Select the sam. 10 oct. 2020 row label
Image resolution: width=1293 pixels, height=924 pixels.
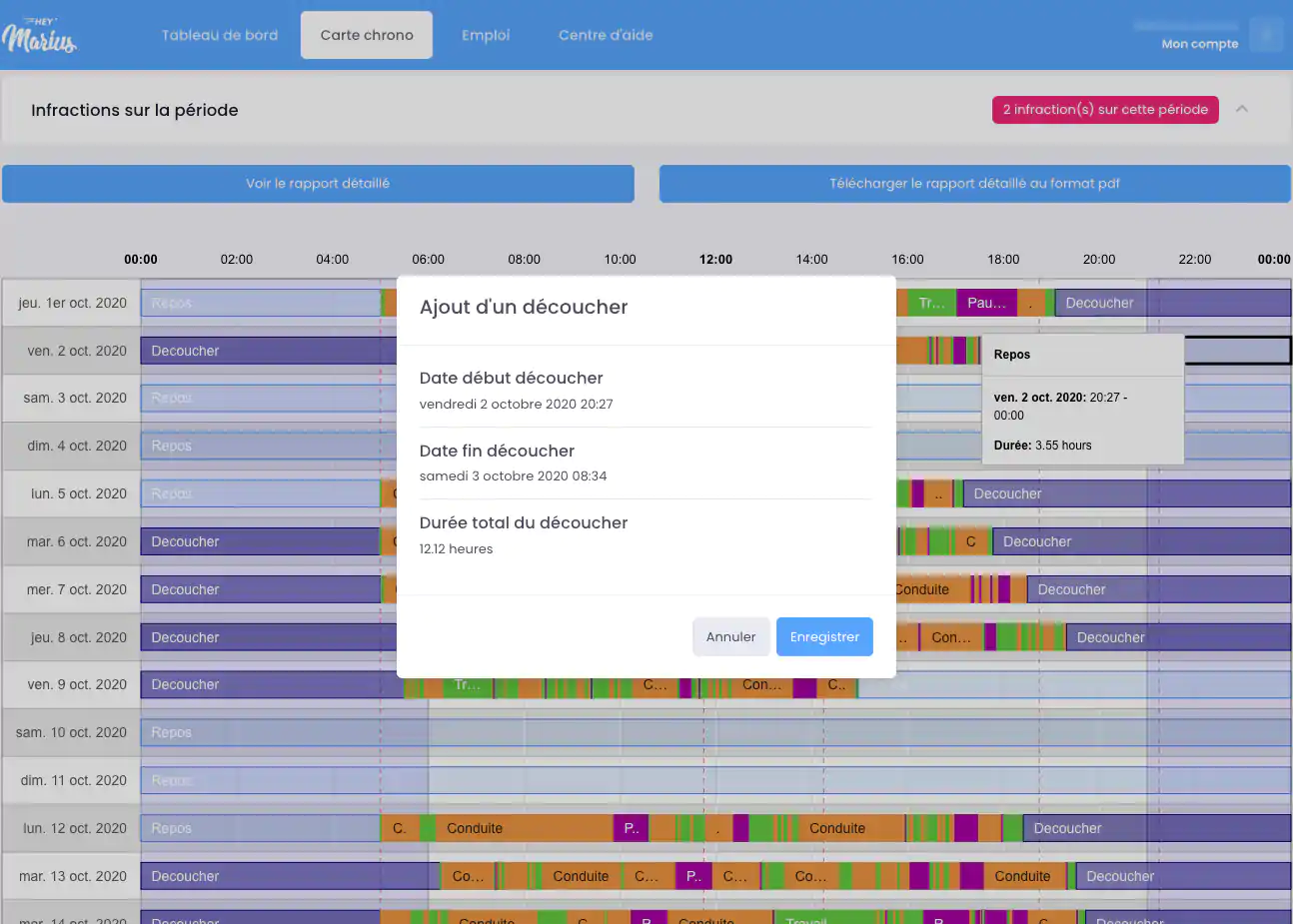click(71, 732)
